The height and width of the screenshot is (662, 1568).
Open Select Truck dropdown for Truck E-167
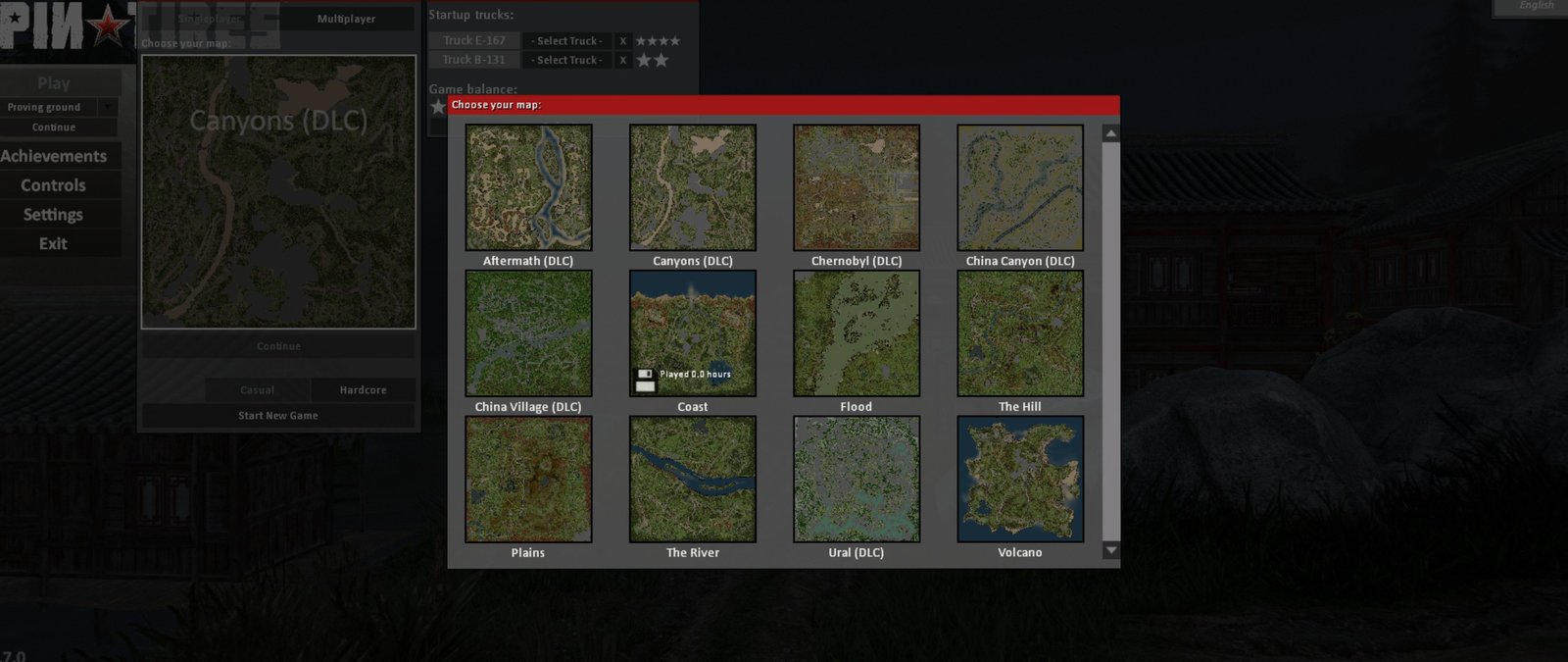(567, 41)
